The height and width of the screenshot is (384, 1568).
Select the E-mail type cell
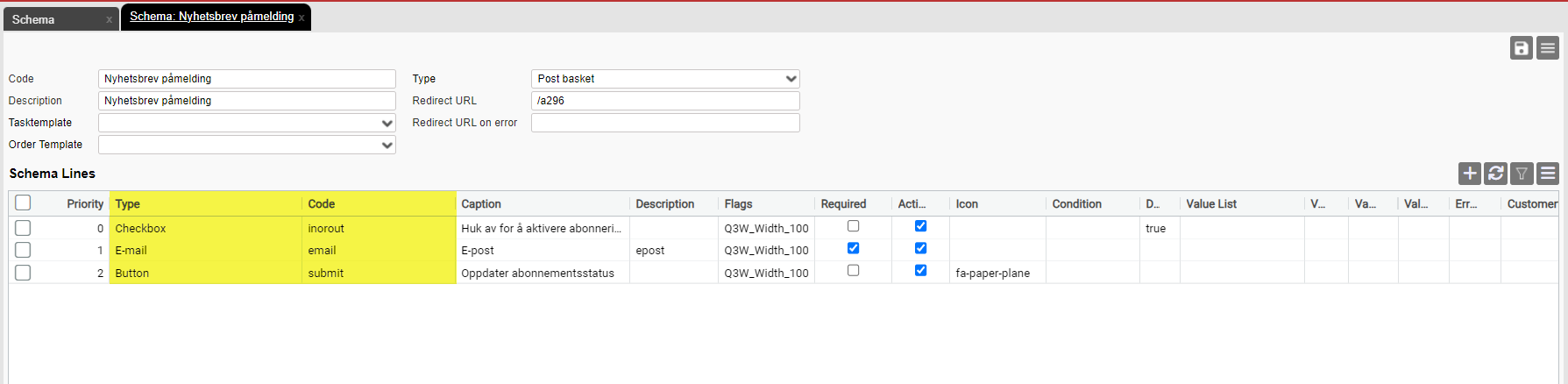205,250
